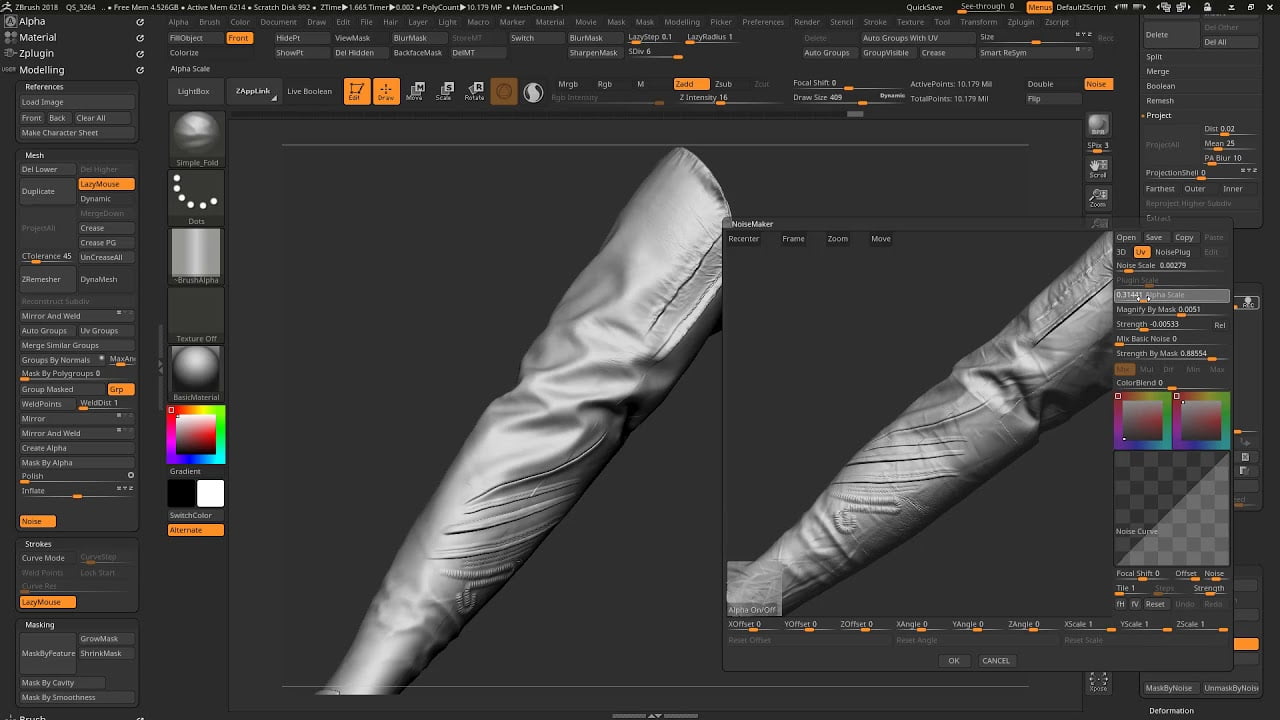
Task: Expand the Masking section header
Action: 40,624
